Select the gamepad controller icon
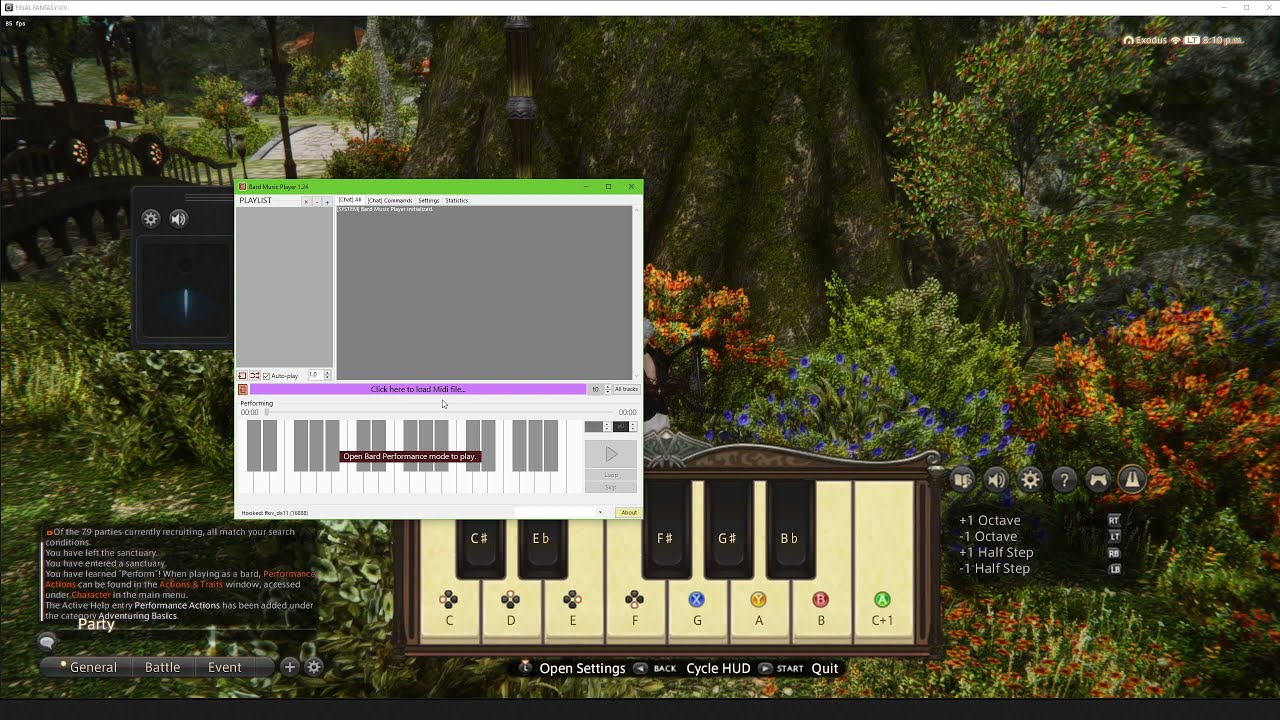The width and height of the screenshot is (1280, 720). coord(1098,480)
